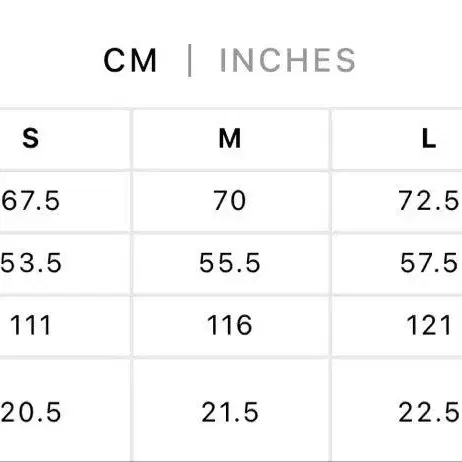
Task: Click the divider between CM and INCHES
Action: [x=189, y=60]
